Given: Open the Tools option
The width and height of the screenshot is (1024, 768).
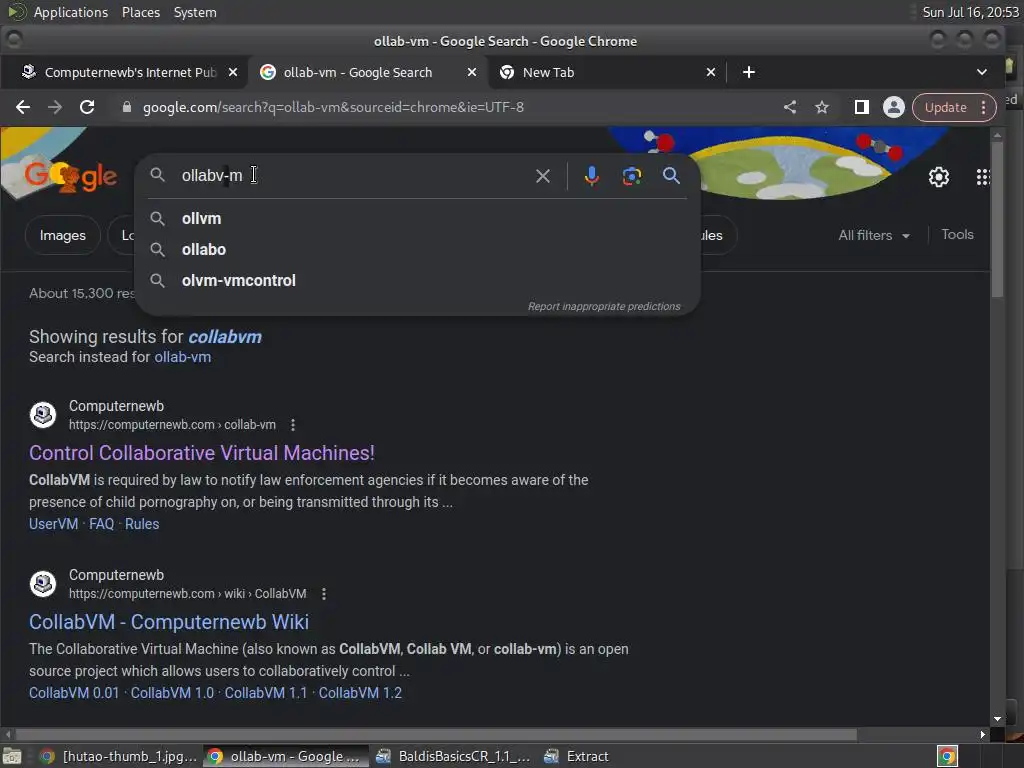Looking at the screenshot, I should tap(957, 234).
